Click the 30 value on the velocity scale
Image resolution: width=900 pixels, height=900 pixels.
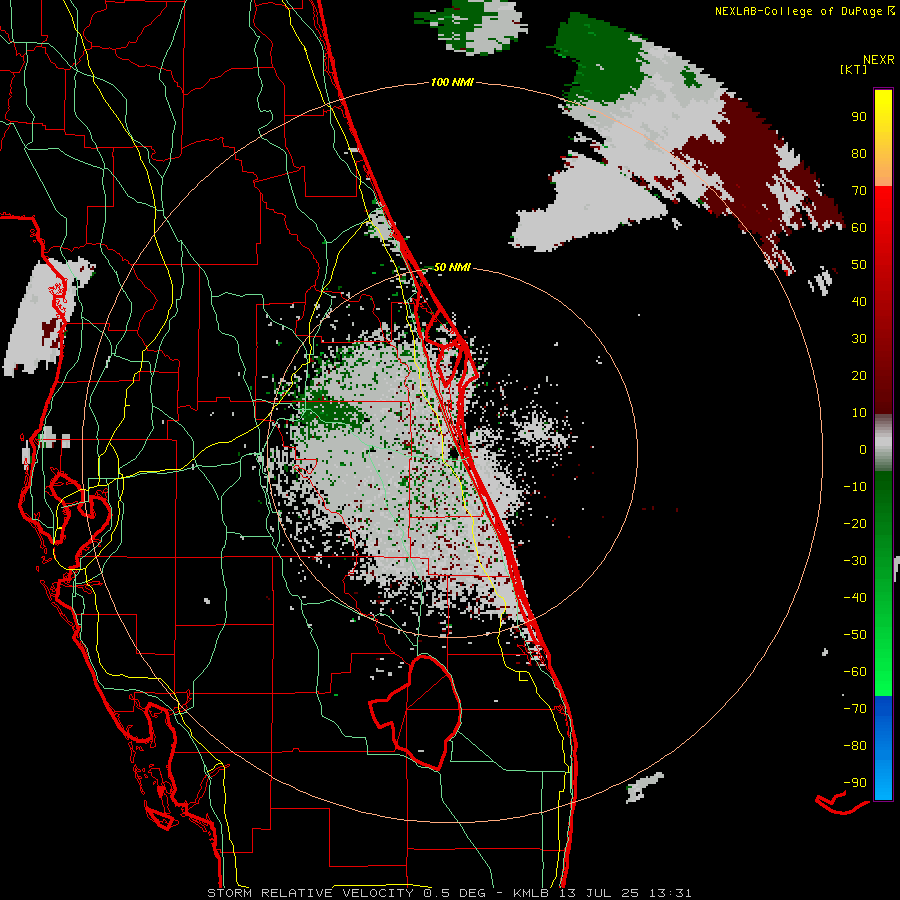click(x=859, y=339)
